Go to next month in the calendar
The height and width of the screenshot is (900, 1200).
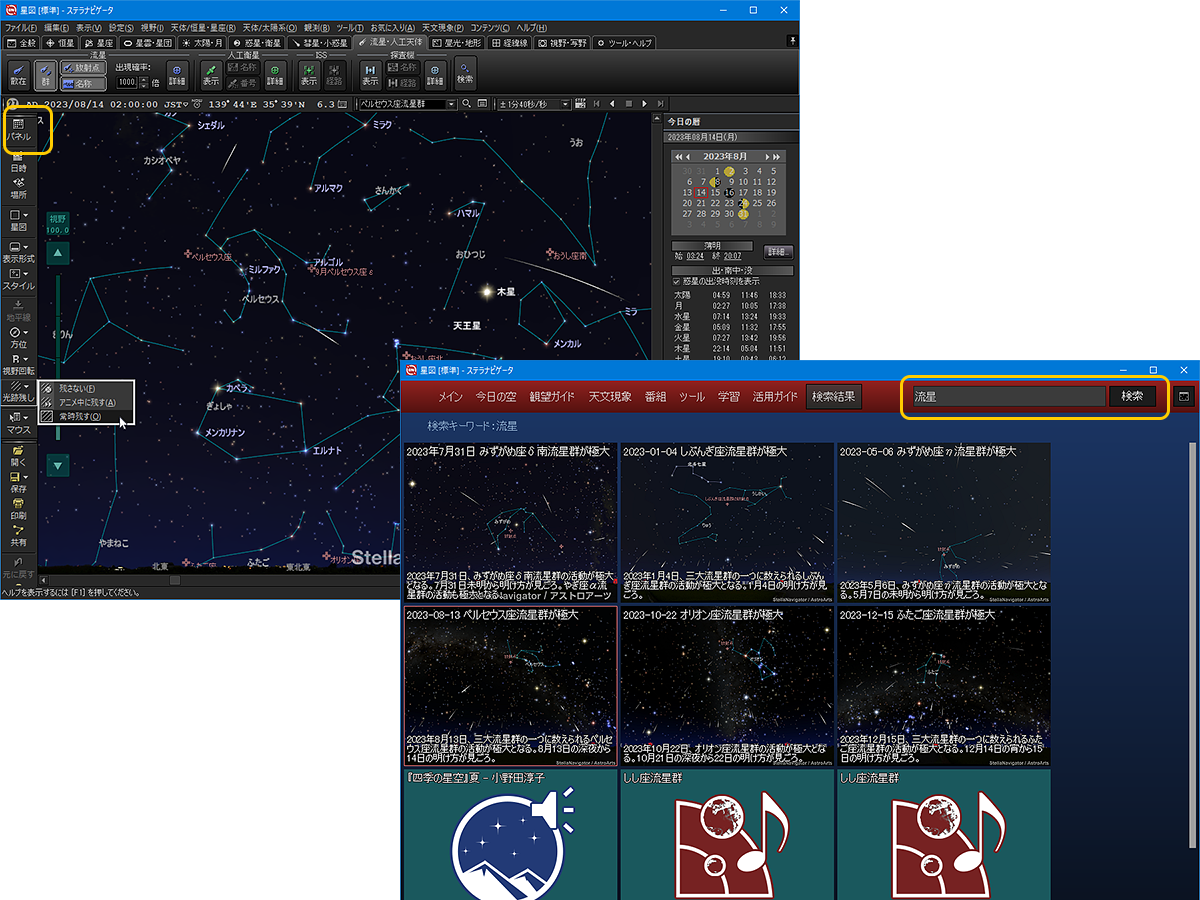[x=767, y=156]
